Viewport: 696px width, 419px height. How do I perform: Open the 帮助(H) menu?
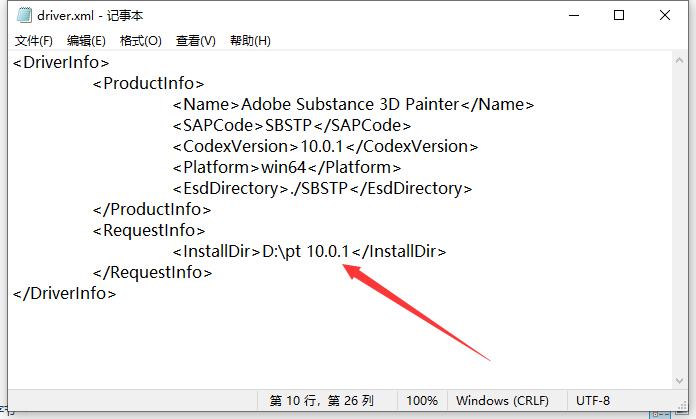click(x=250, y=41)
